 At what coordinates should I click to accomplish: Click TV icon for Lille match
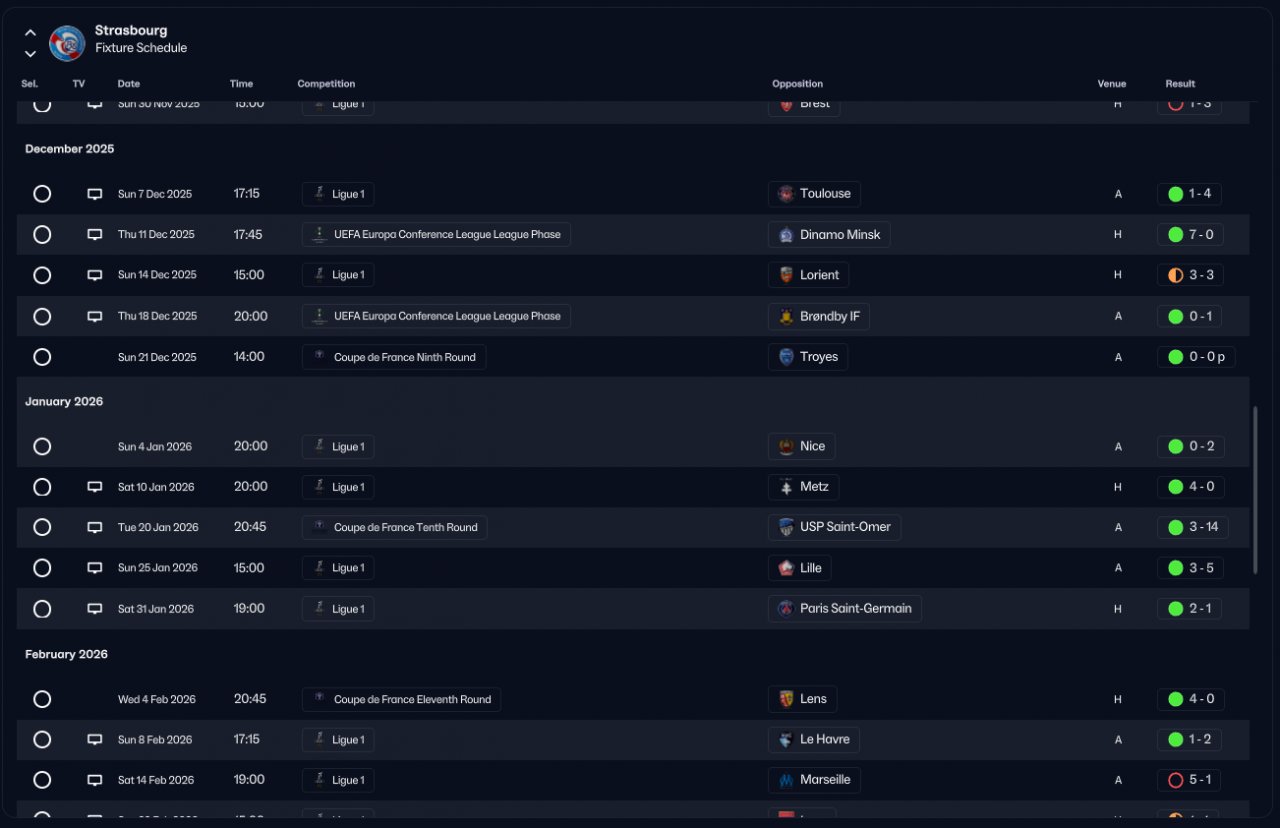click(95, 568)
